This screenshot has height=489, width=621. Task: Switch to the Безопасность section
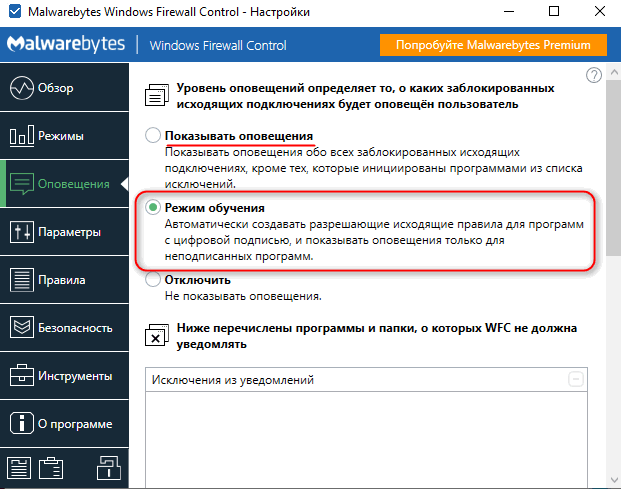tap(64, 328)
